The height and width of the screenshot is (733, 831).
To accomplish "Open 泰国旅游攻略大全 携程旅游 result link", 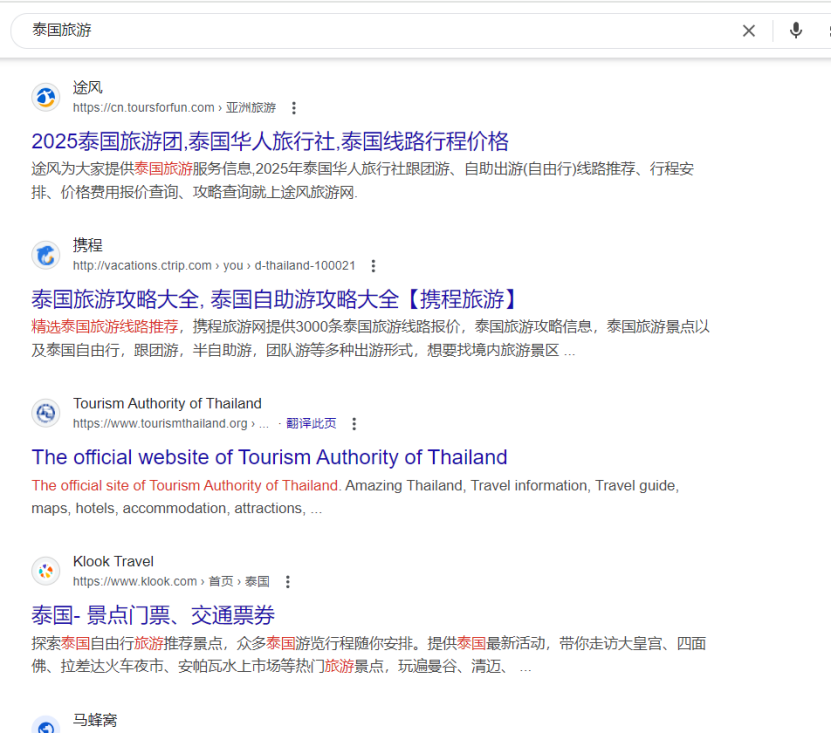I will pos(275,299).
